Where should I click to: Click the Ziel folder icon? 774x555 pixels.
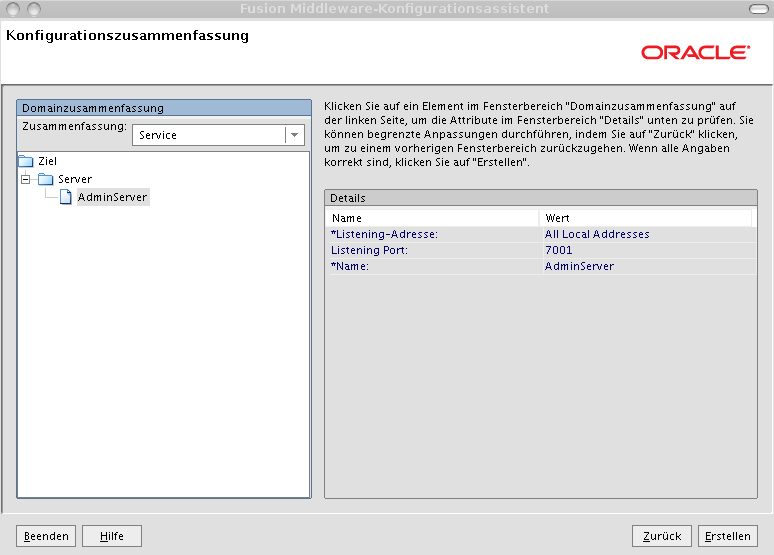pyautogui.click(x=26, y=161)
